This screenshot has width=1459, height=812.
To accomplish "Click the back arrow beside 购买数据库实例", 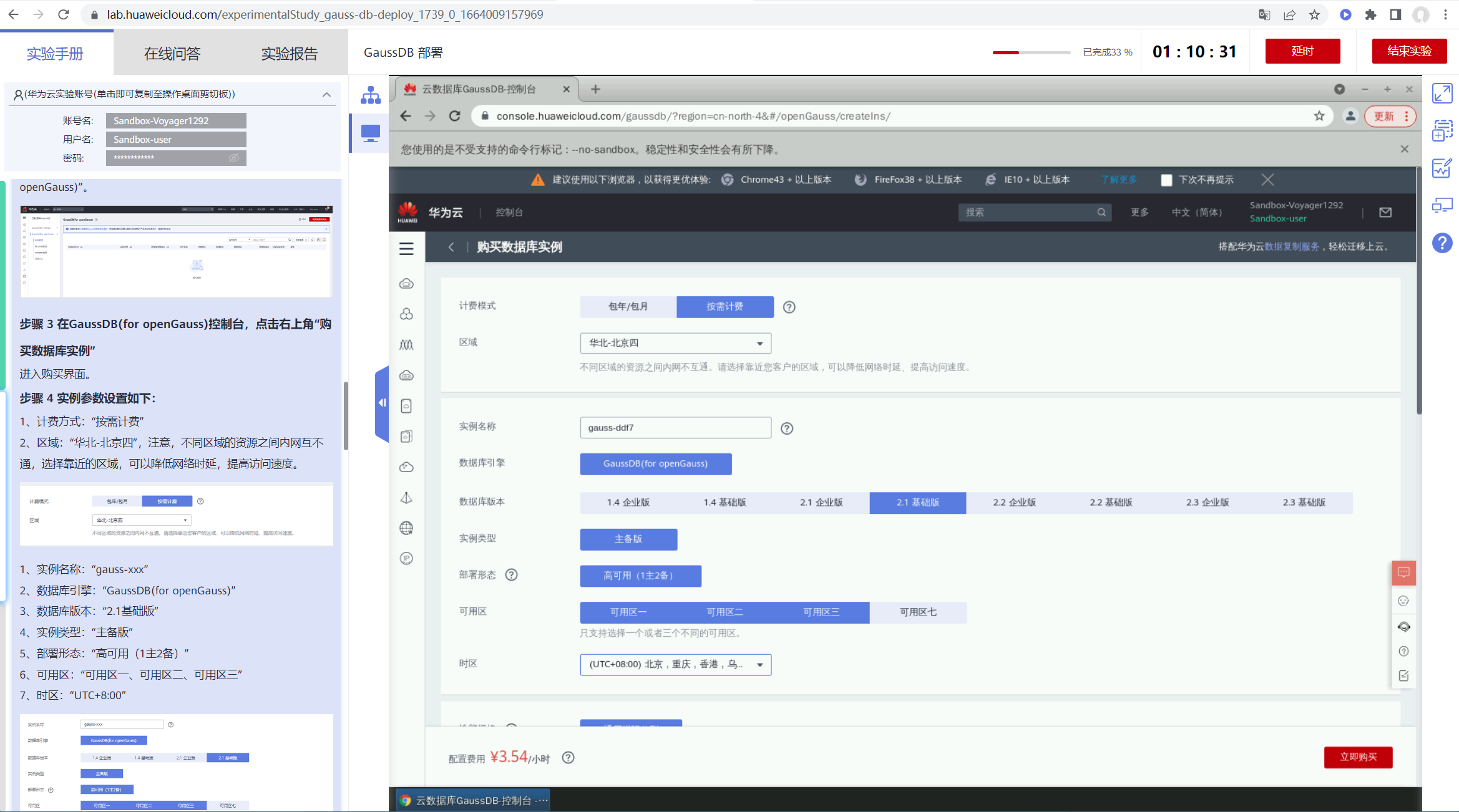I will tap(451, 247).
